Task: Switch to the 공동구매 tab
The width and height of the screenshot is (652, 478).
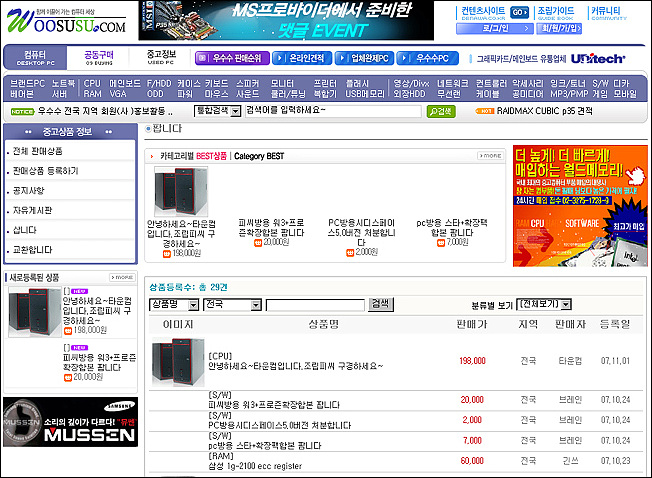Action: point(99,58)
